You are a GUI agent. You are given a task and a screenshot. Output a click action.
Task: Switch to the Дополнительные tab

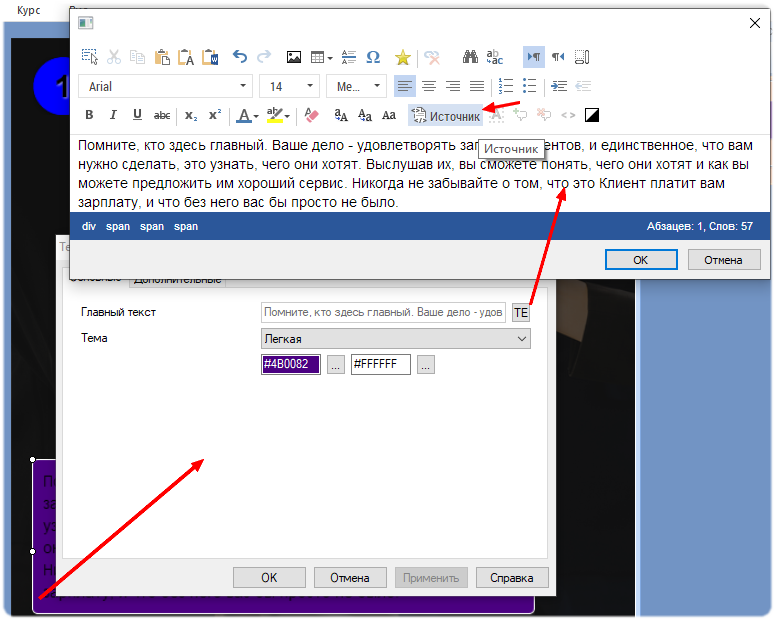click(x=177, y=280)
